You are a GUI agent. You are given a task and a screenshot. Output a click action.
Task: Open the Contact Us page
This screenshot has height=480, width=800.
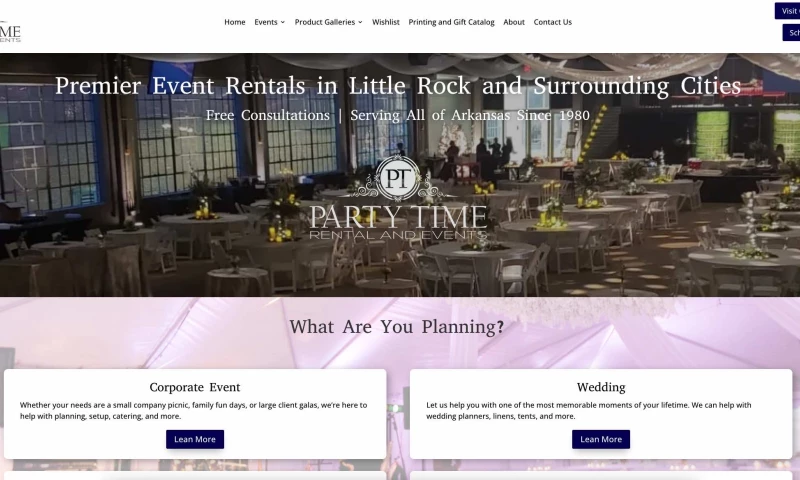pos(553,22)
